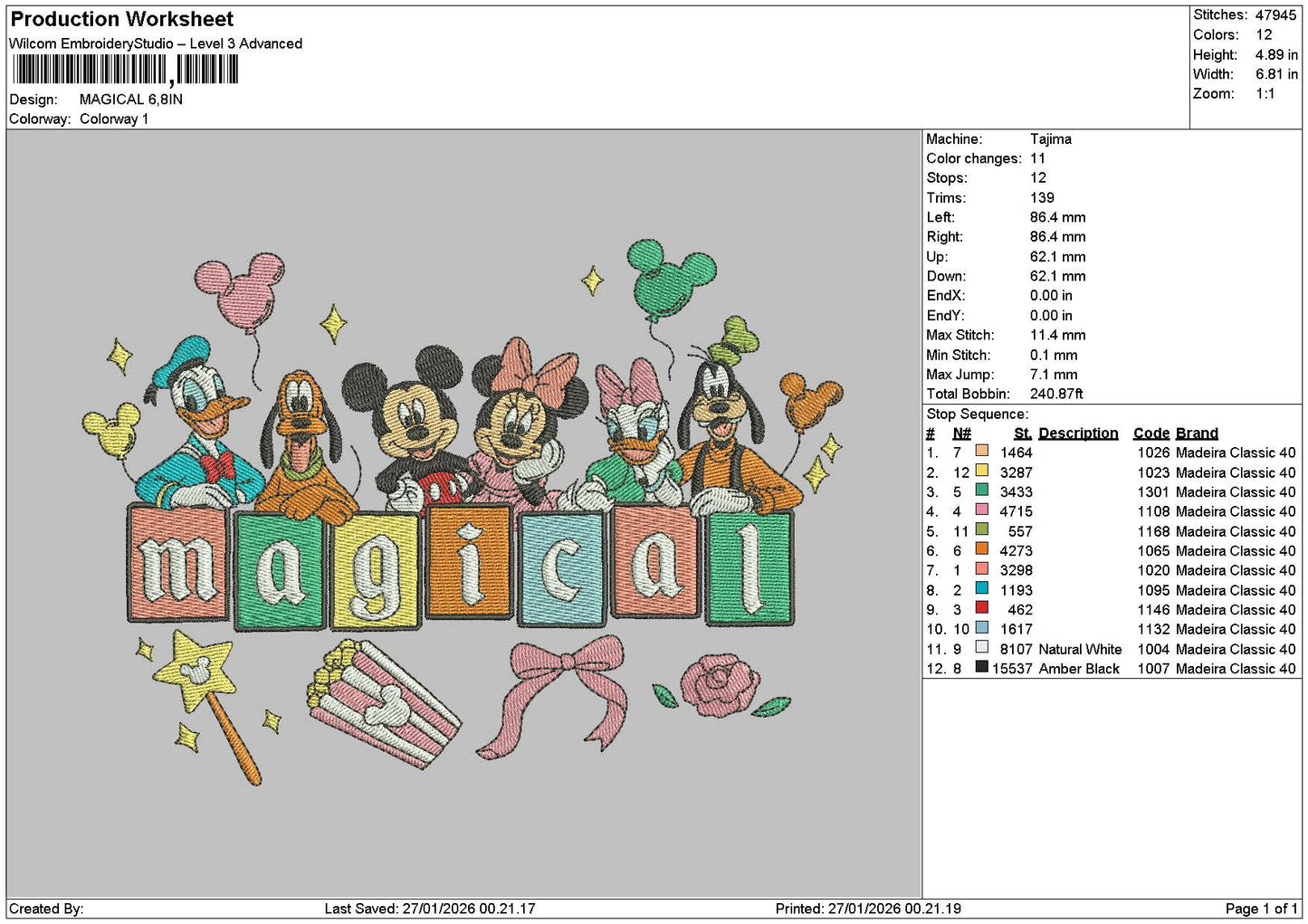Click the letter g block
1308x924 pixels.
[x=377, y=570]
